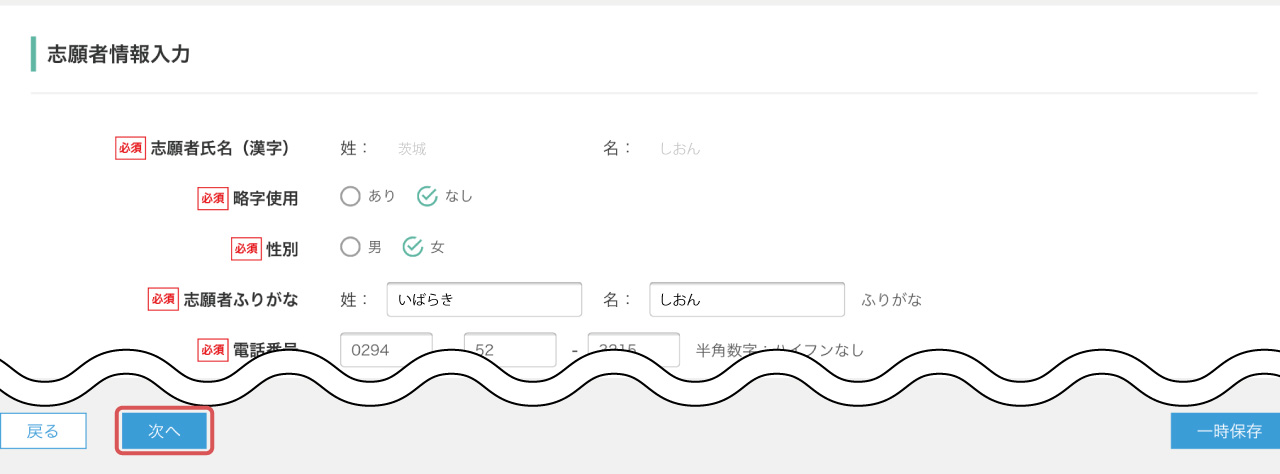Screen dimensions: 1280x474
Task: Click the 必須 badge beside 志願者ふりがな
Action: tap(164, 298)
